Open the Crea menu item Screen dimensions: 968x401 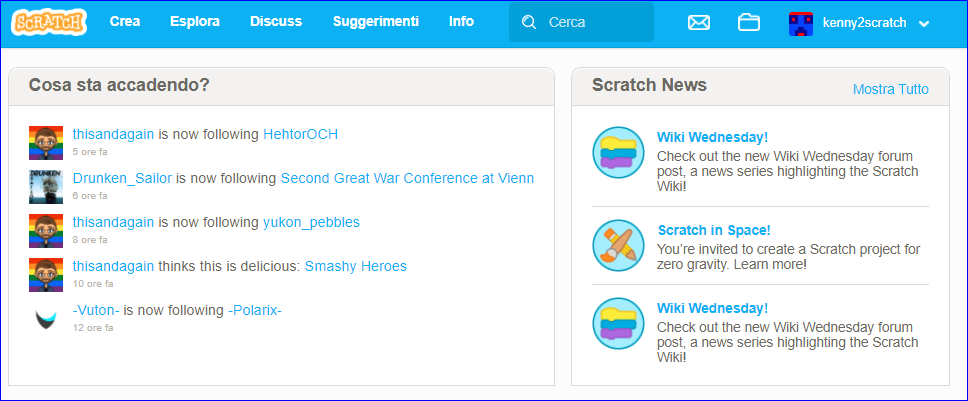[x=125, y=22]
